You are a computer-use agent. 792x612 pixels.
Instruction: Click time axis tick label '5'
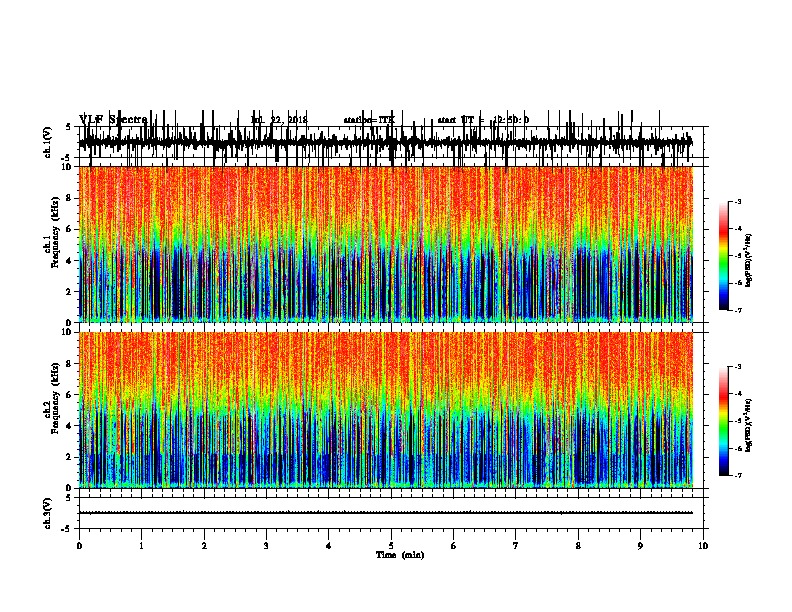tap(391, 546)
